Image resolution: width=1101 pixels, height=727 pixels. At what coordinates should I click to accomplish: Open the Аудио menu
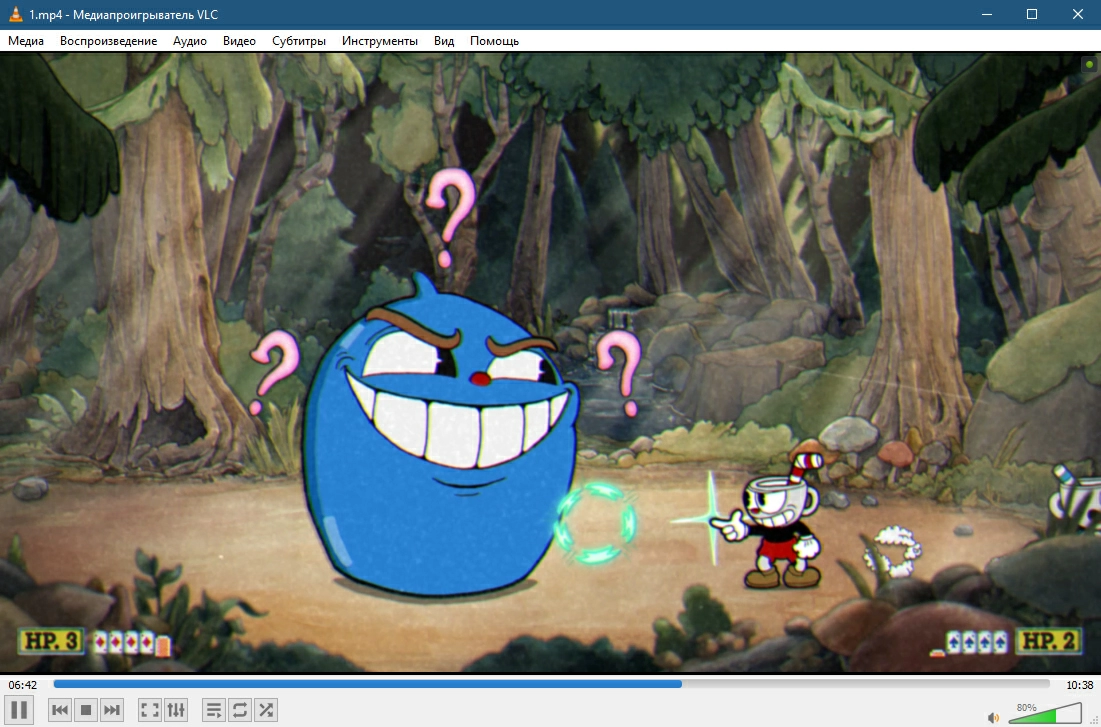pos(190,41)
